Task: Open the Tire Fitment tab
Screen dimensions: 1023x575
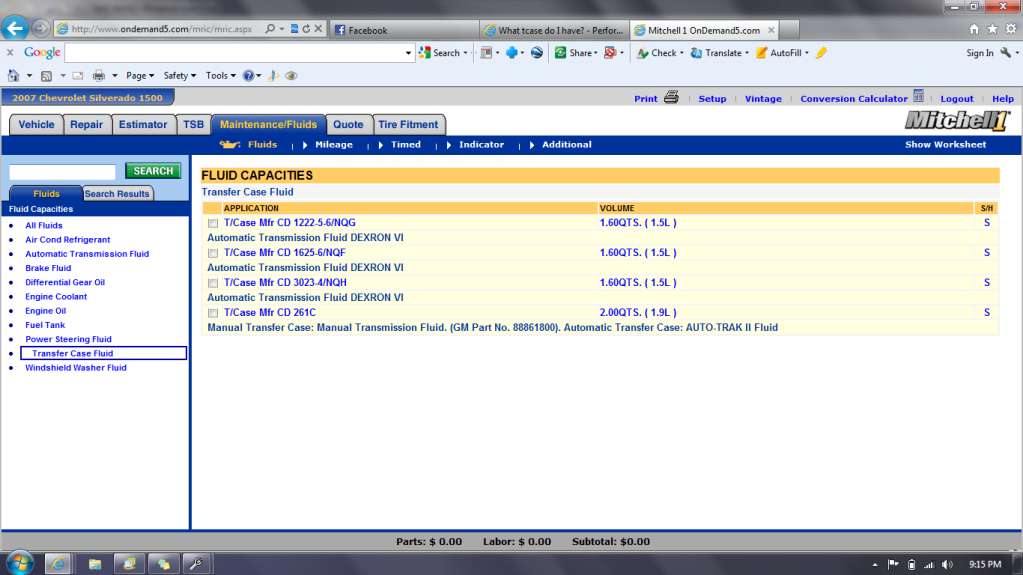Action: click(x=408, y=125)
